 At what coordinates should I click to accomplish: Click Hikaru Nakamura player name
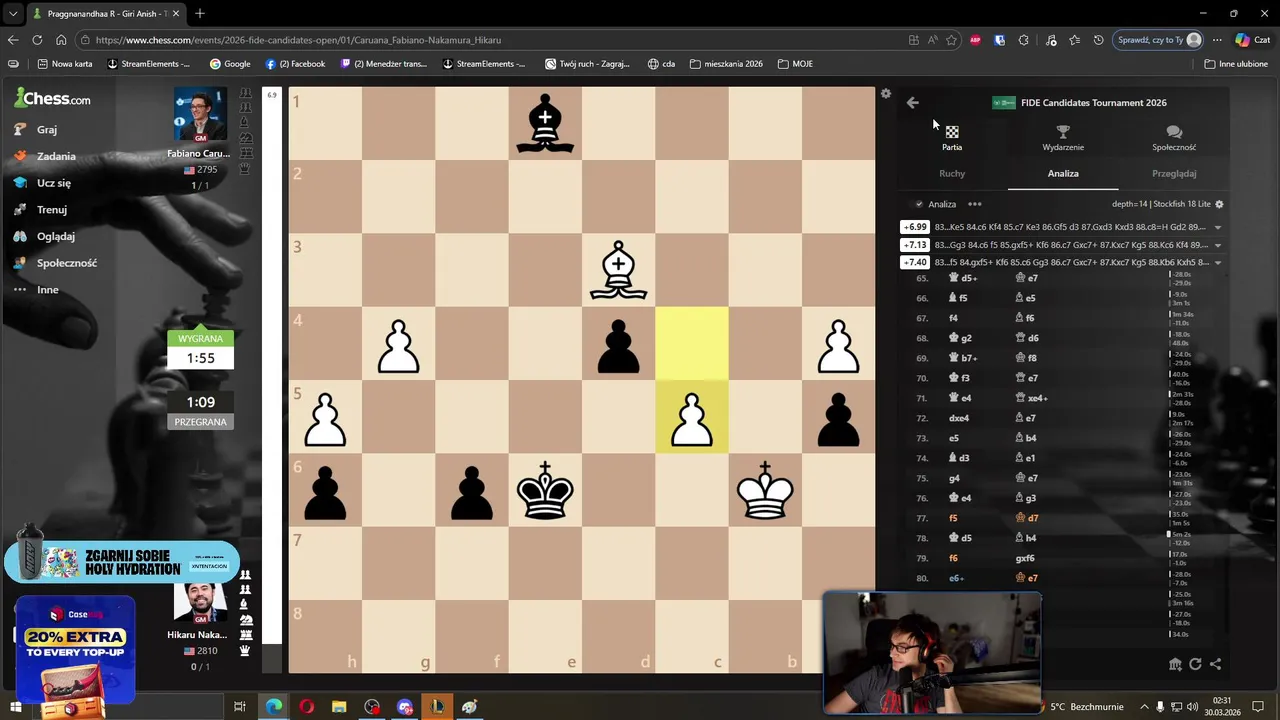coord(197,635)
